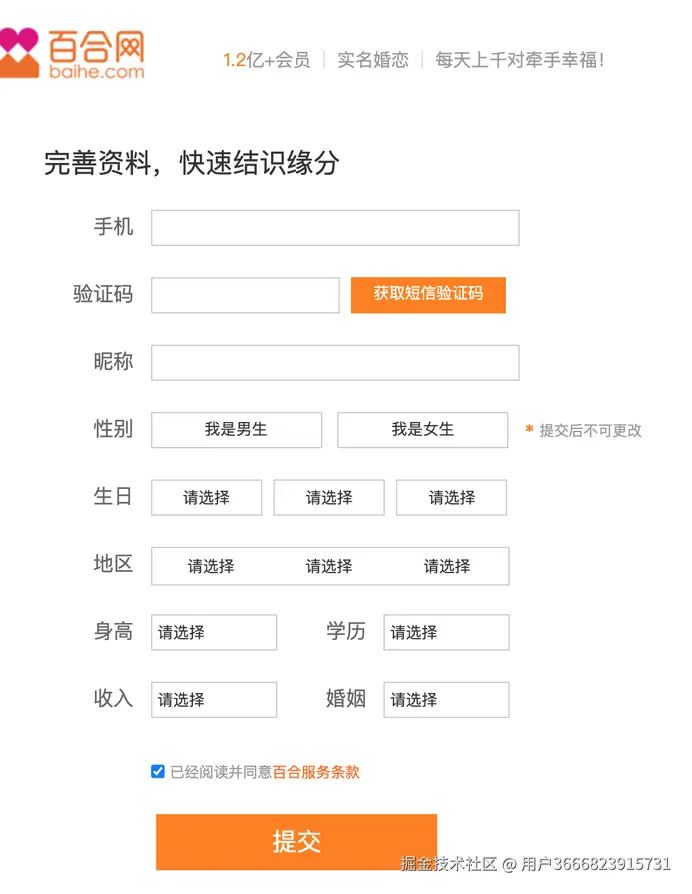This screenshot has width=692, height=894.
Task: Expand the 收入 income dropdown
Action: 214,700
